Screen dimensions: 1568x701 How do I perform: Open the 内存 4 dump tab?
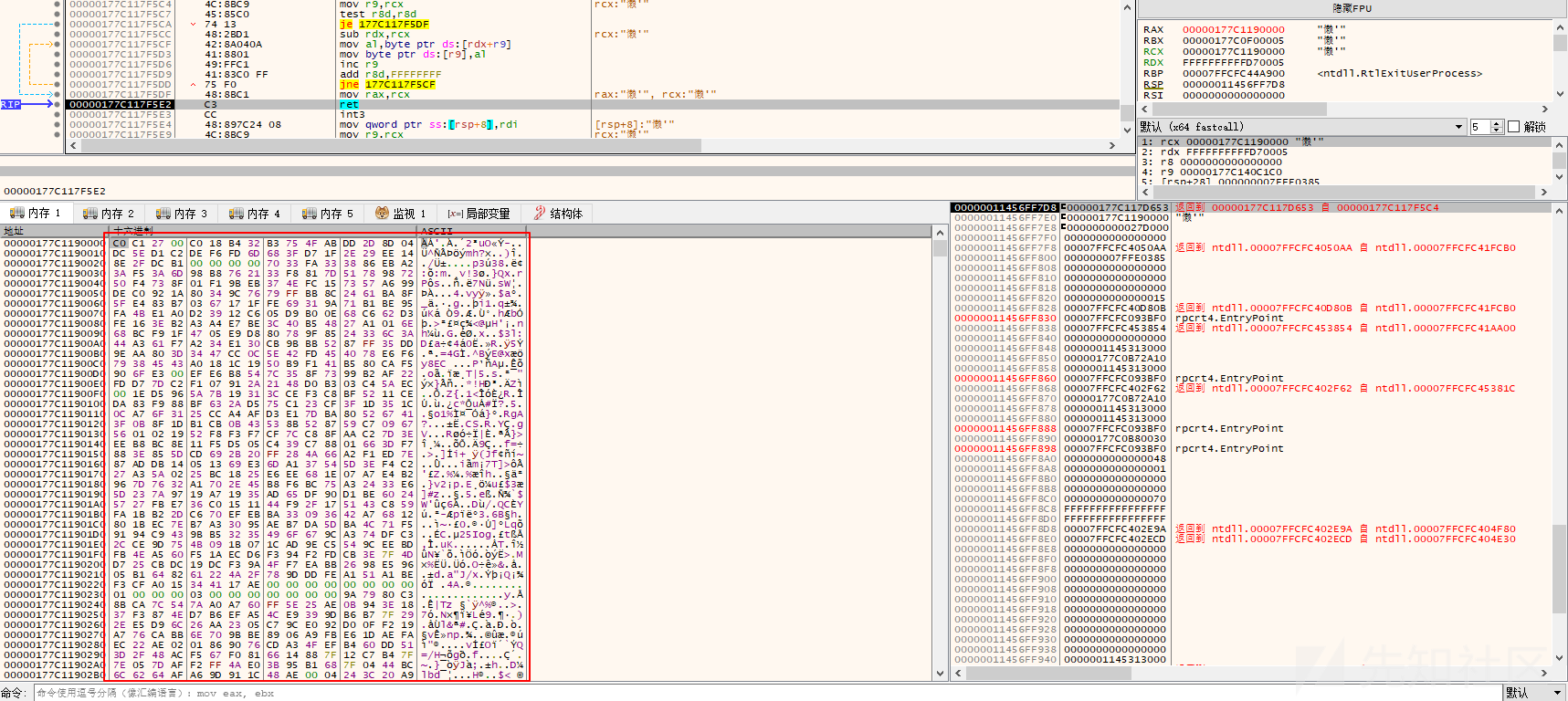(256, 214)
